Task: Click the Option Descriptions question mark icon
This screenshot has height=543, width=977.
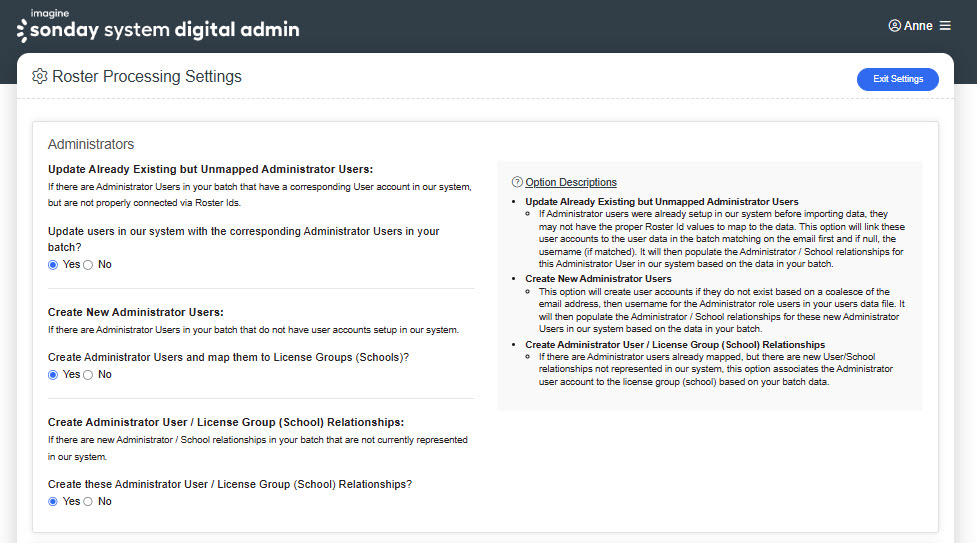Action: coord(517,182)
